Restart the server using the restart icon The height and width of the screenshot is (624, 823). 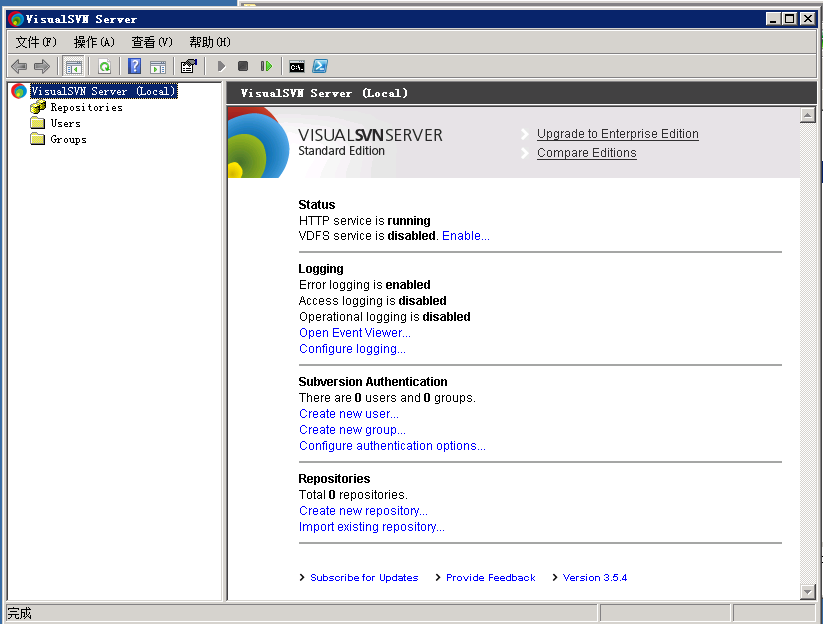click(x=266, y=67)
